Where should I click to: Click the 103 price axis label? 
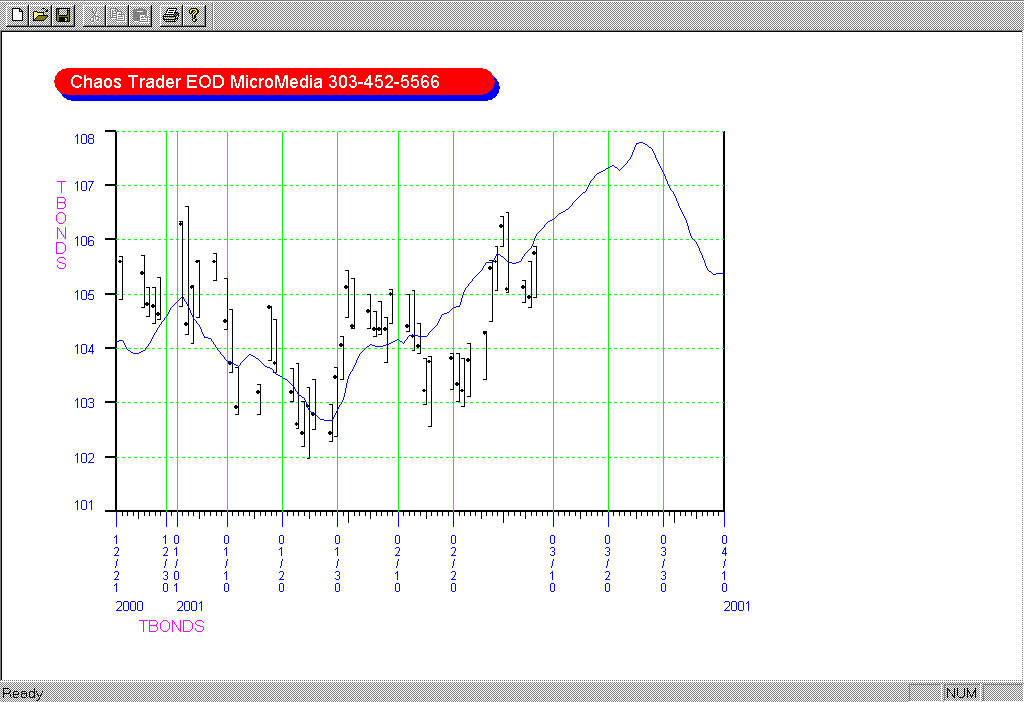84,403
